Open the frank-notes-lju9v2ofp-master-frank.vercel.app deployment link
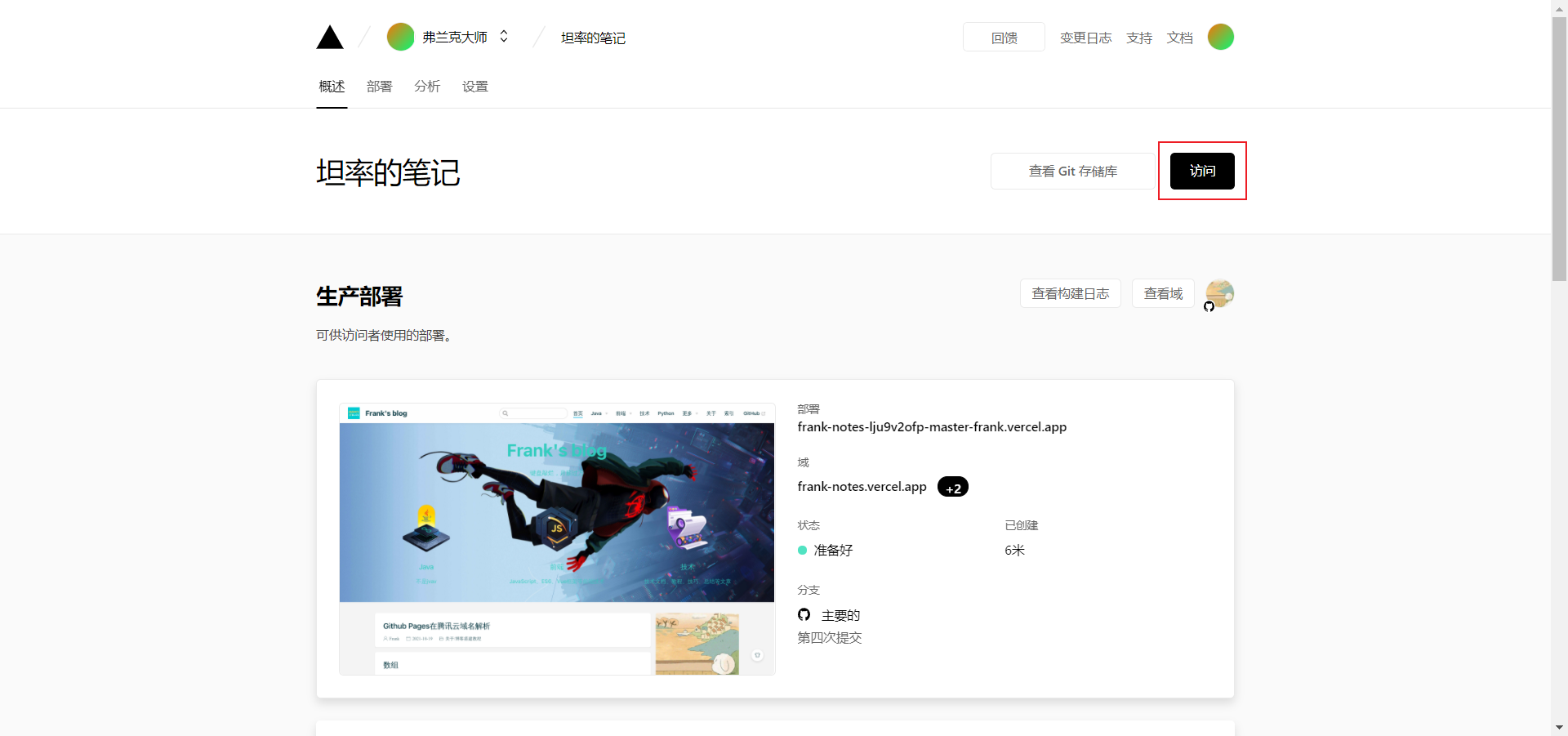The image size is (1568, 736). [932, 427]
